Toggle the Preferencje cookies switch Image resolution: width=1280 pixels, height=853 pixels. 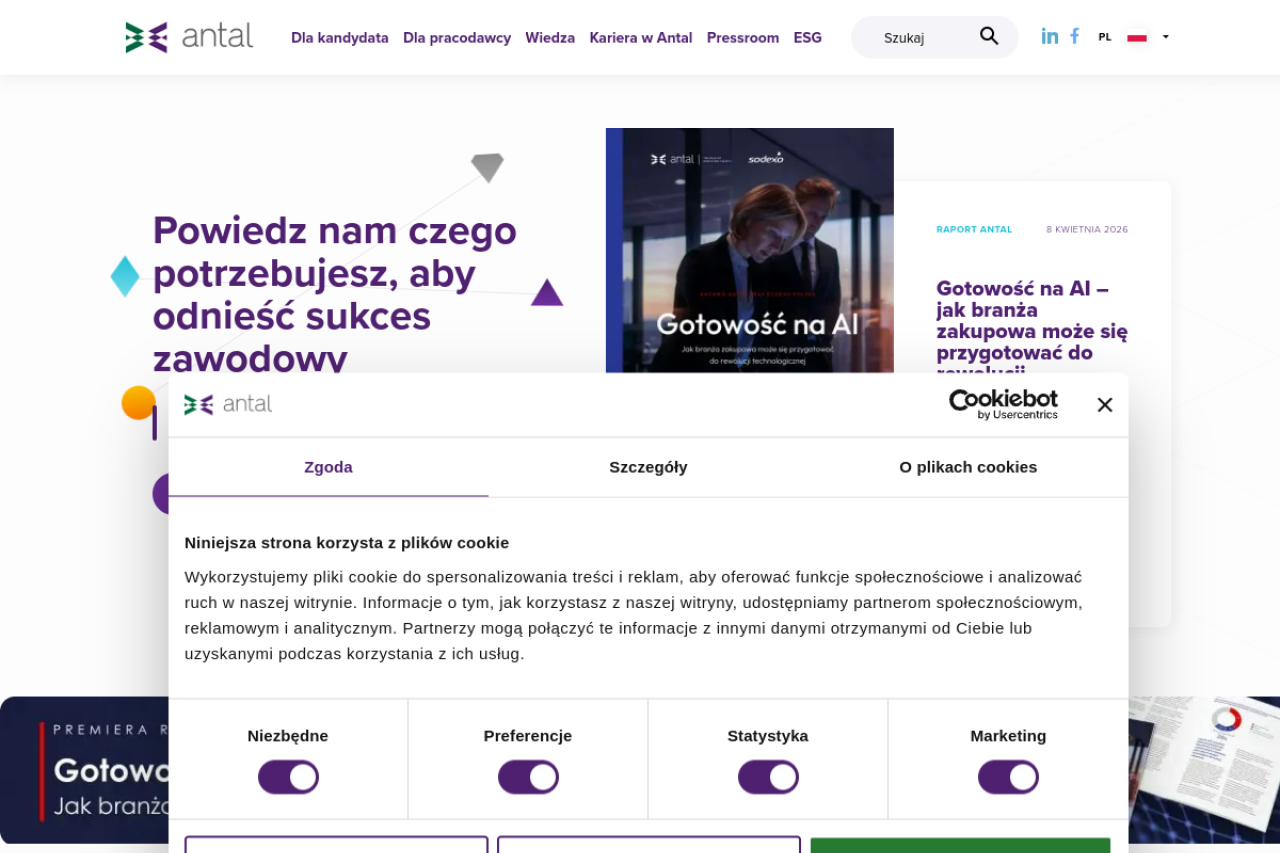pyautogui.click(x=528, y=777)
